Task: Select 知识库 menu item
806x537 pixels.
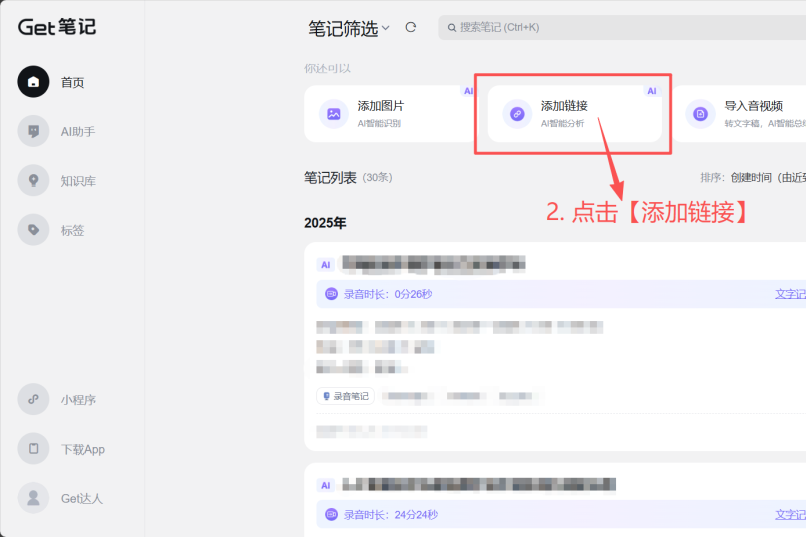Action: 78,181
